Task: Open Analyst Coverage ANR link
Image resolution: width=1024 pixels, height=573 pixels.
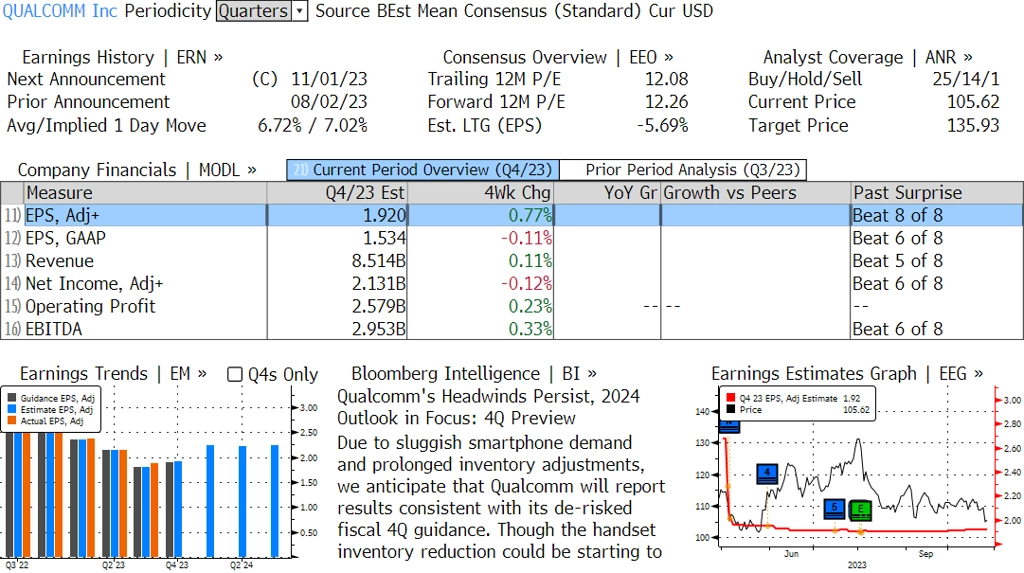Action: (x=867, y=57)
